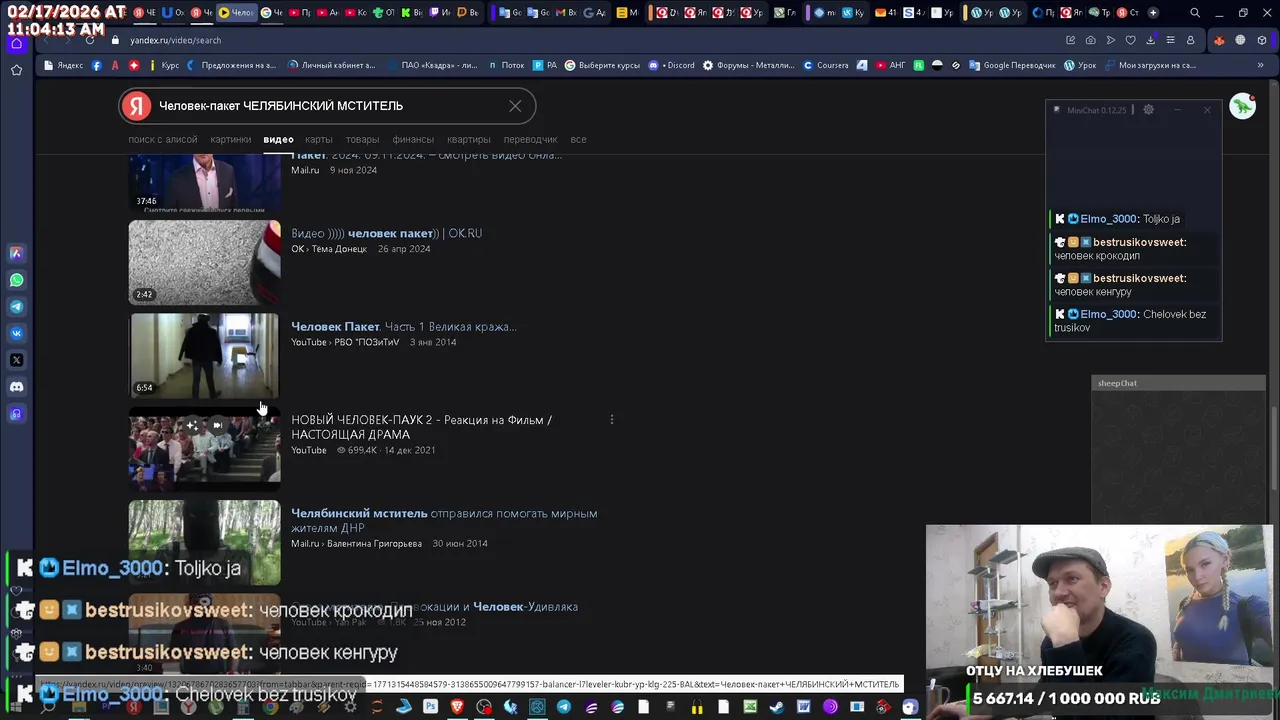Open the Windows Start button on the taskbar
The width and height of the screenshot is (1280, 720).
[16, 706]
